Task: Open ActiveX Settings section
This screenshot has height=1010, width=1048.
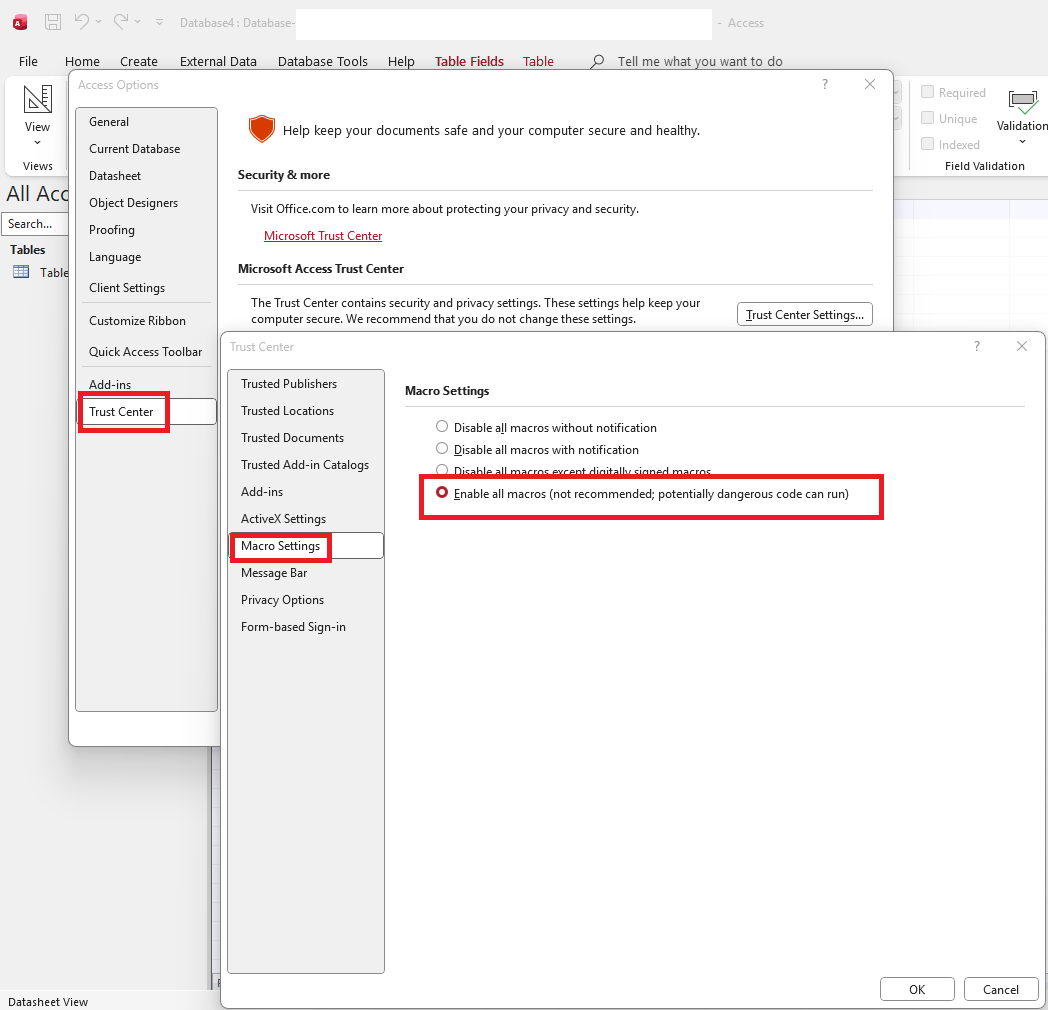Action: click(305, 519)
